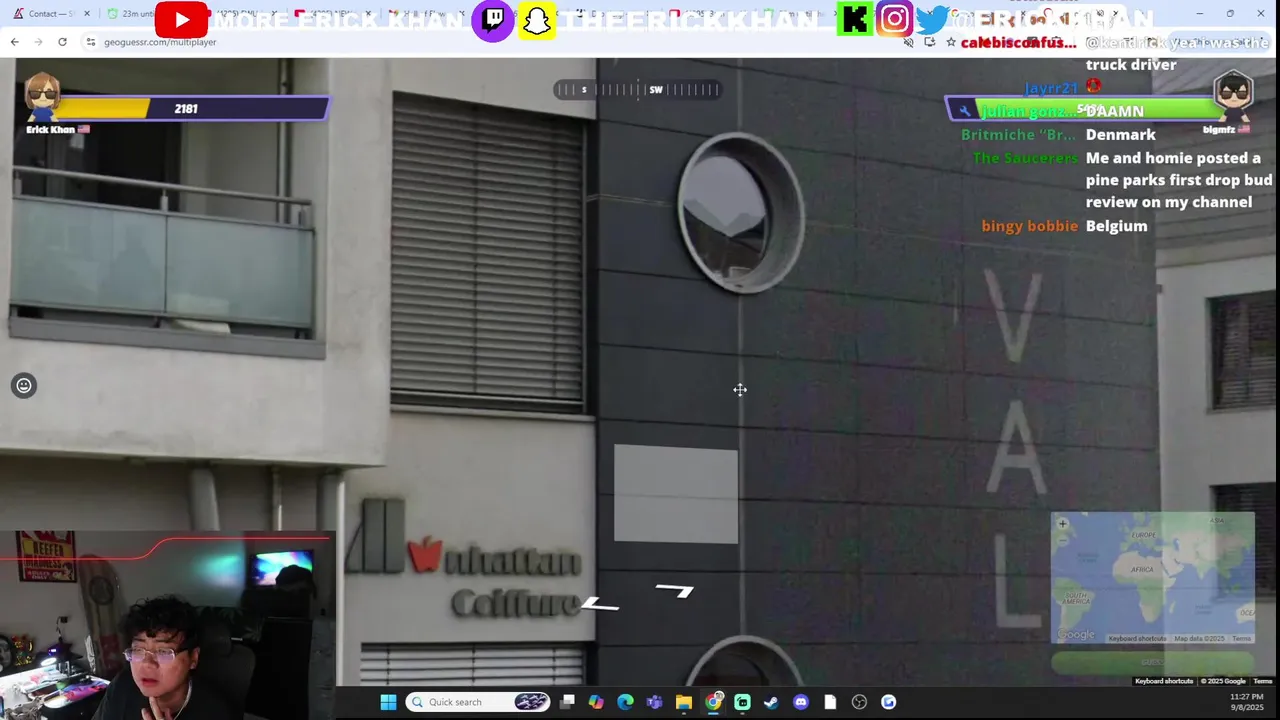The height and width of the screenshot is (720, 1280).
Task: Open Microsoft Edge from the taskbar
Action: coord(625,702)
